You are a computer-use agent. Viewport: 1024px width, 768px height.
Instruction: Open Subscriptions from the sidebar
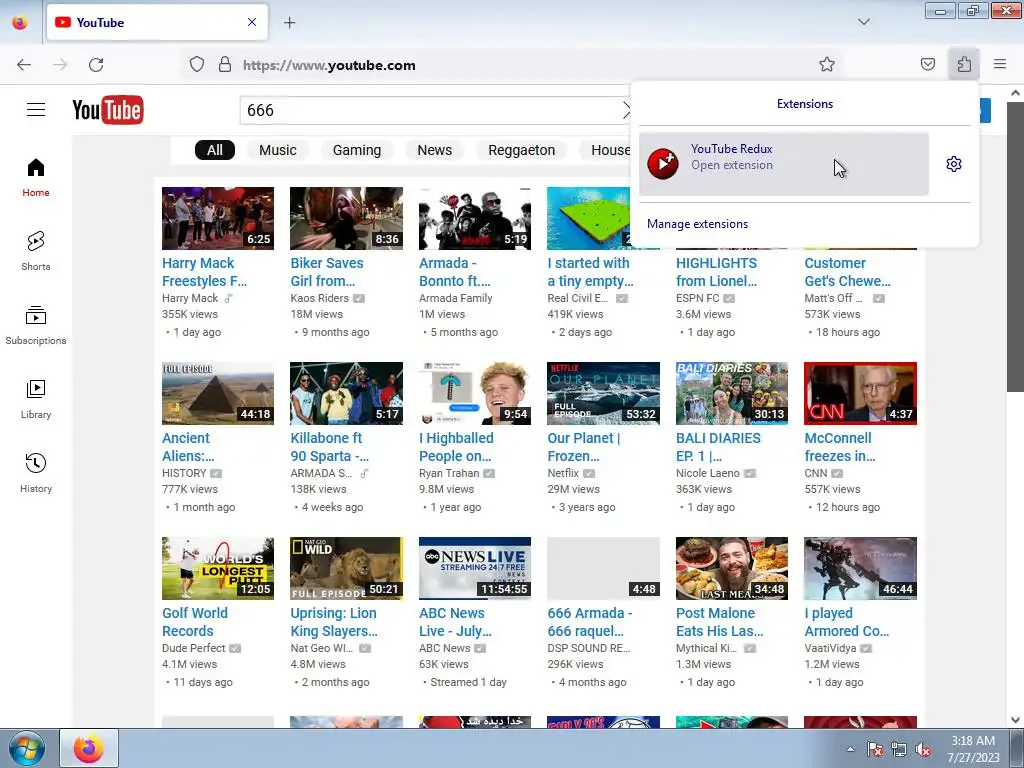pos(36,325)
